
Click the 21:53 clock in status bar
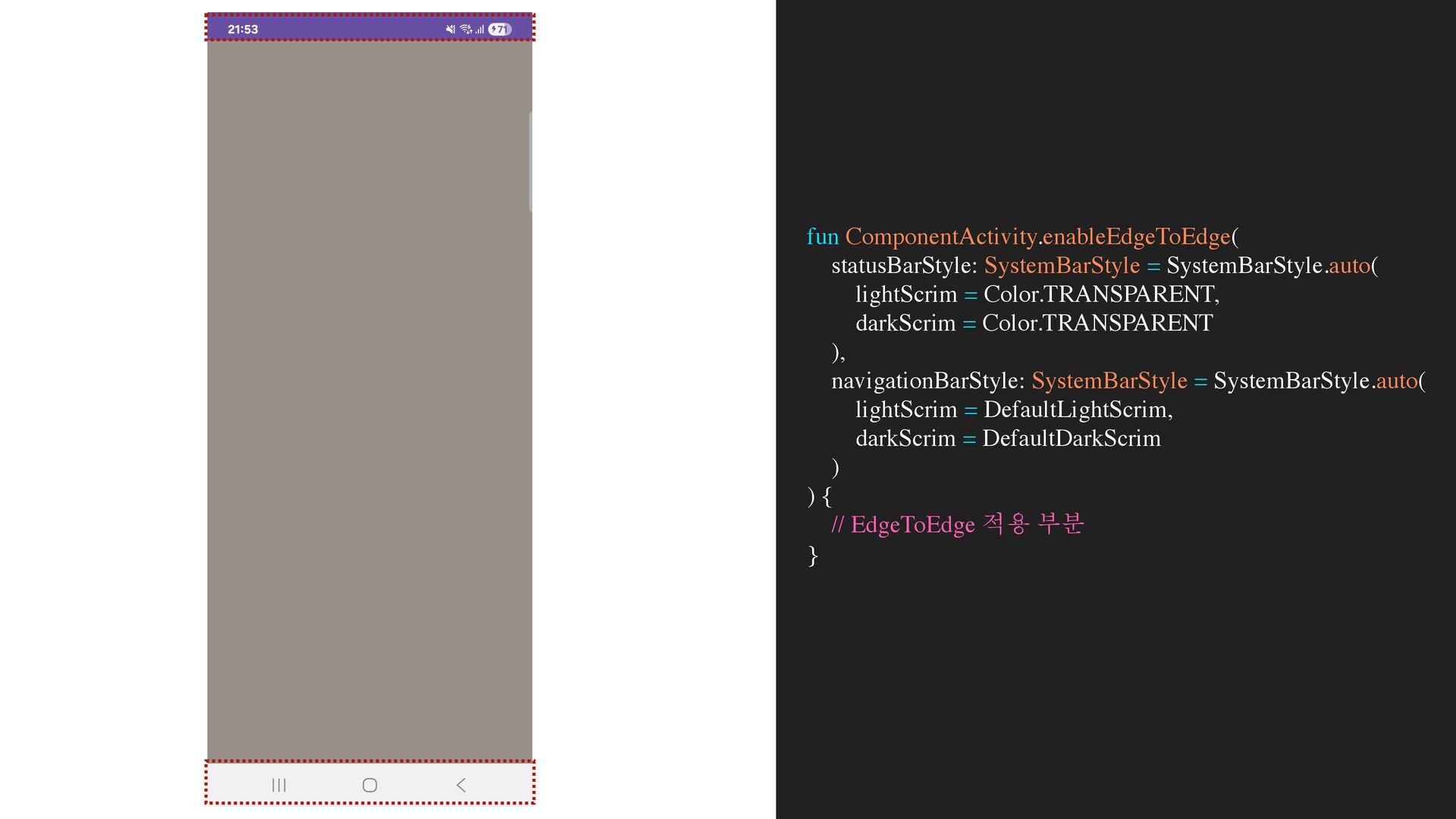coord(243,30)
